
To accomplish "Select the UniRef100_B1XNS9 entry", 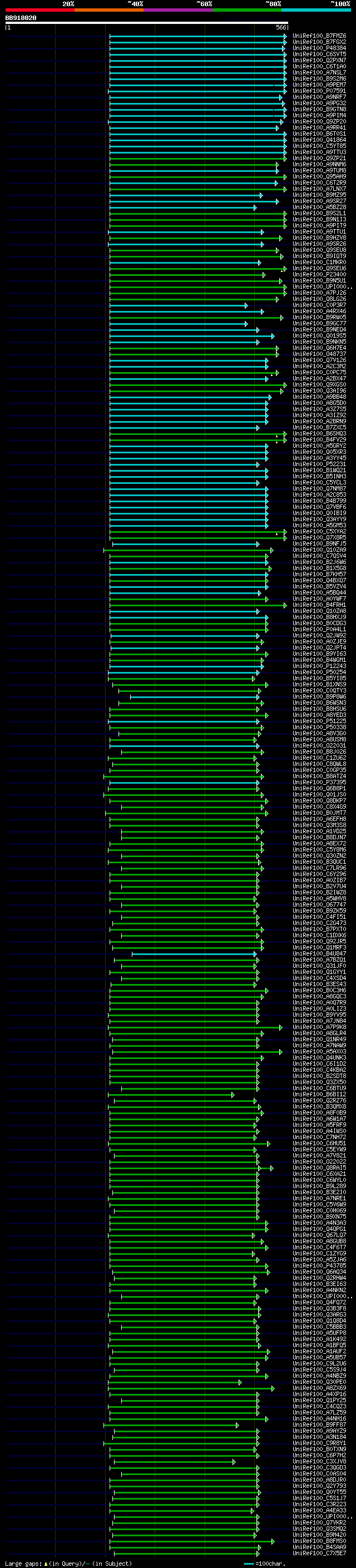I will tap(319, 684).
